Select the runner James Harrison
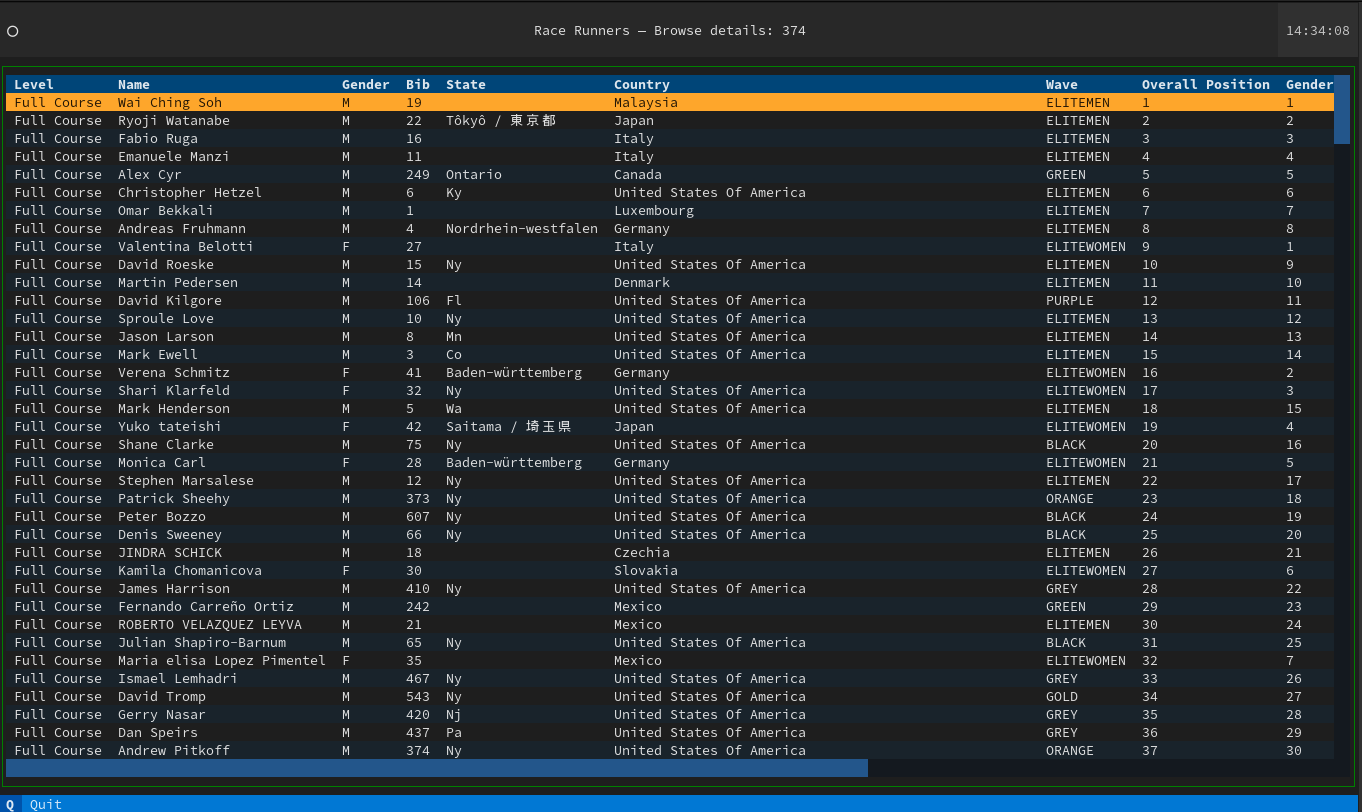The image size is (1362, 812). click(x=670, y=589)
